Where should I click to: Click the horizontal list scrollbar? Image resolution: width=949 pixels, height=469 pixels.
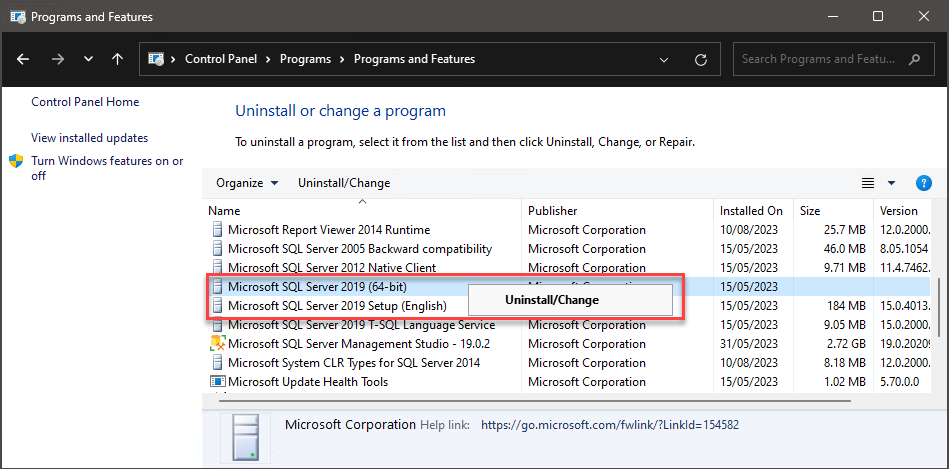tap(535, 400)
